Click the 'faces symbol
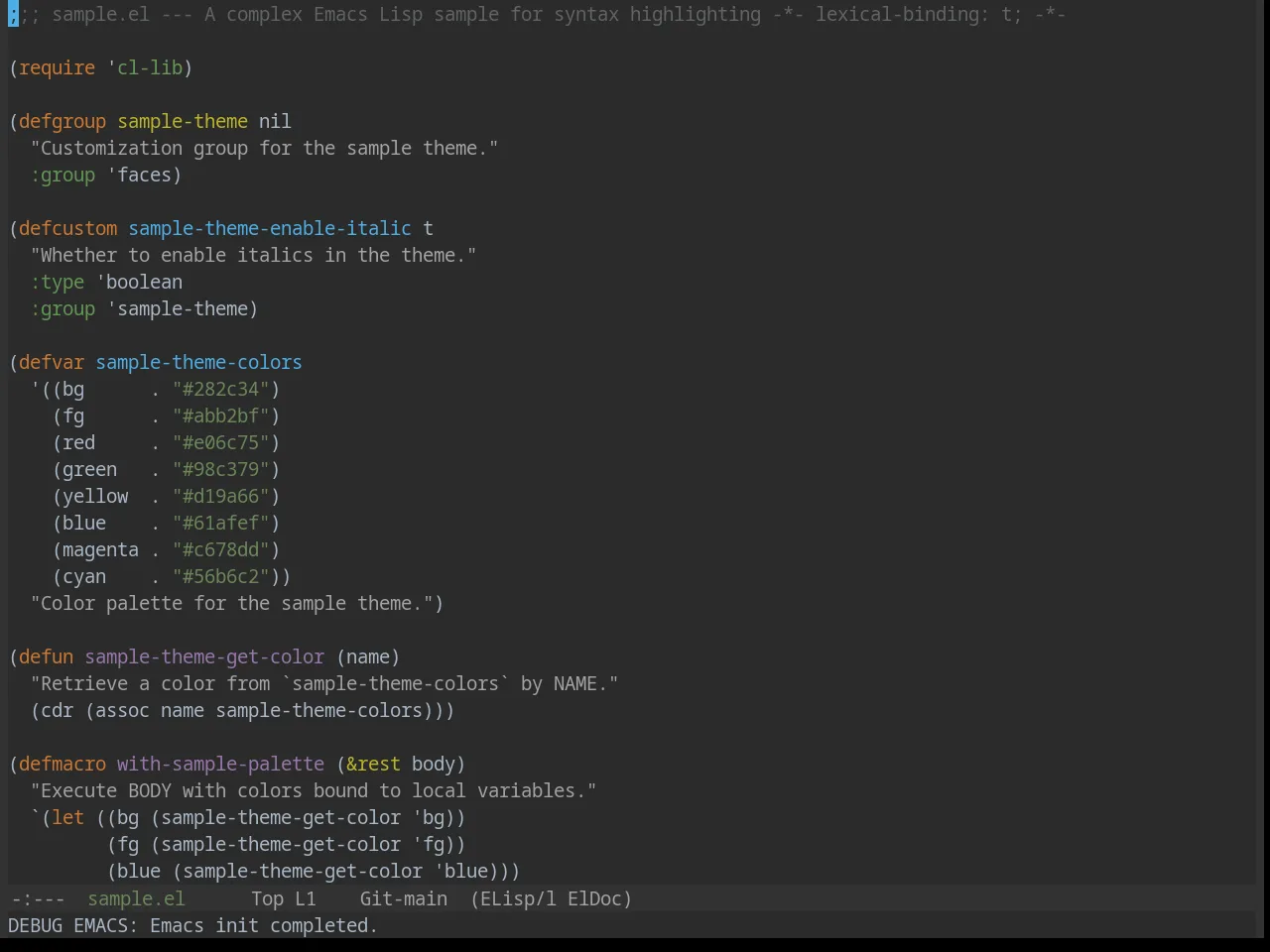Viewport: 1270px width, 952px height. click(x=139, y=175)
